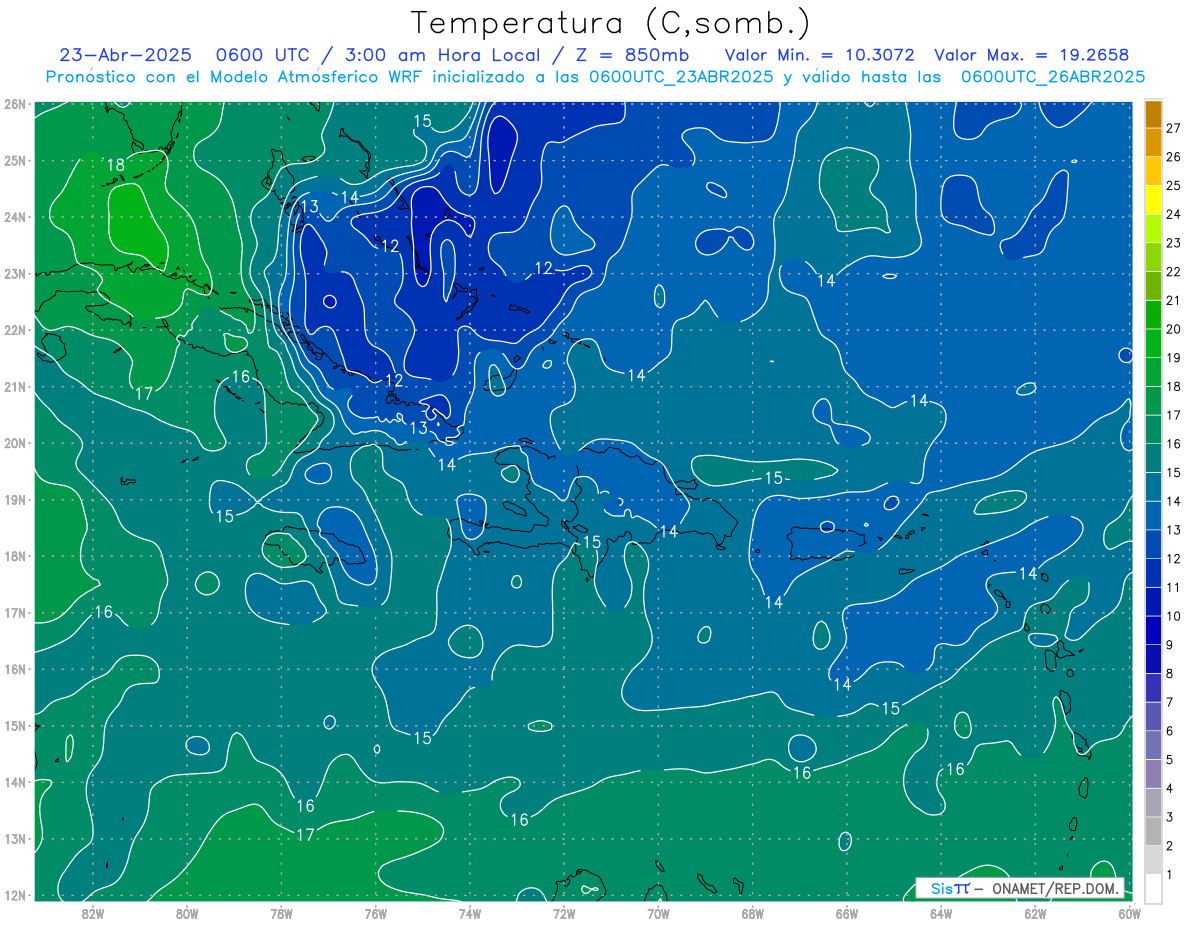This screenshot has height=927, width=1200.
Task: Click the 18N latitude axis label
Action: 14,556
